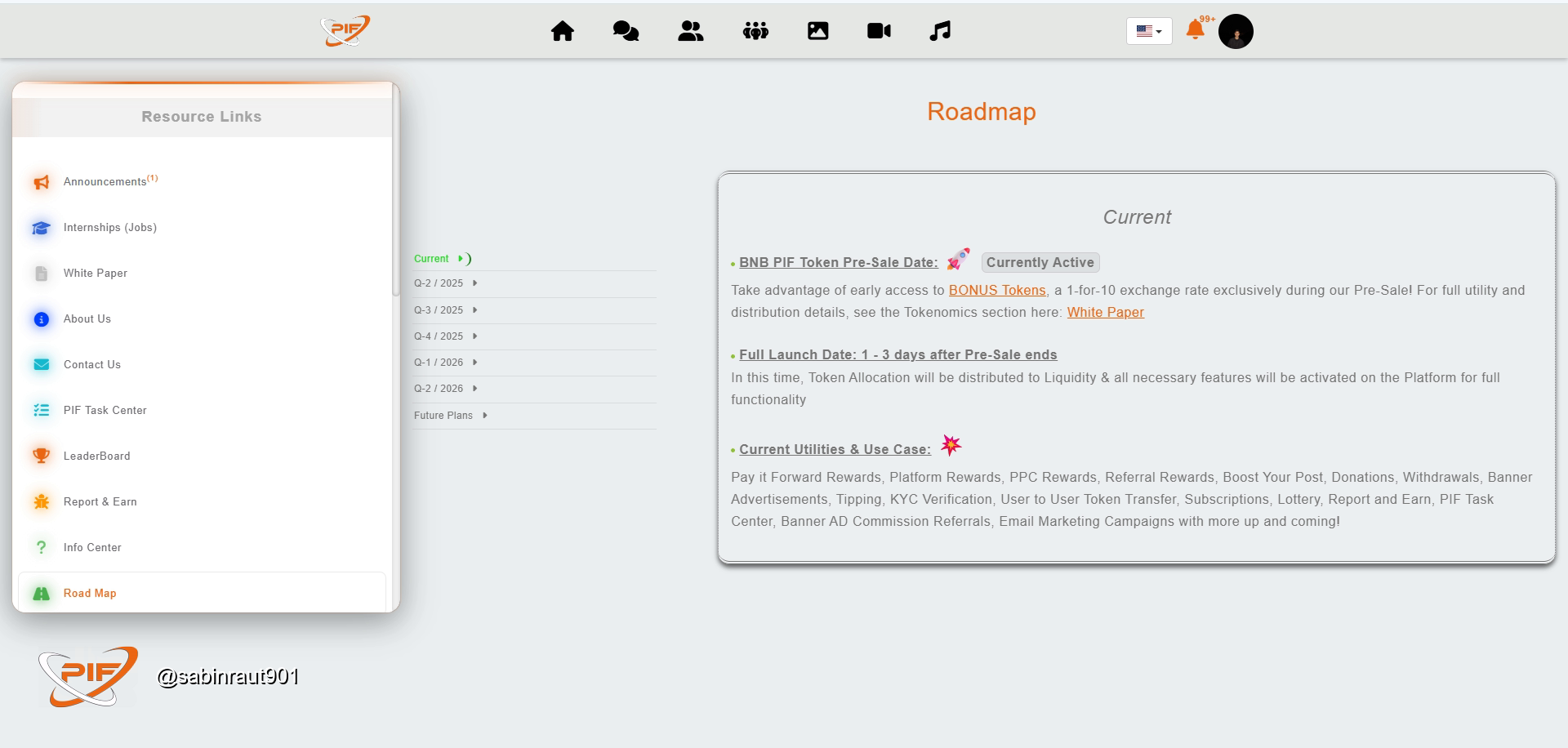Open PIF Task Center

click(x=105, y=411)
